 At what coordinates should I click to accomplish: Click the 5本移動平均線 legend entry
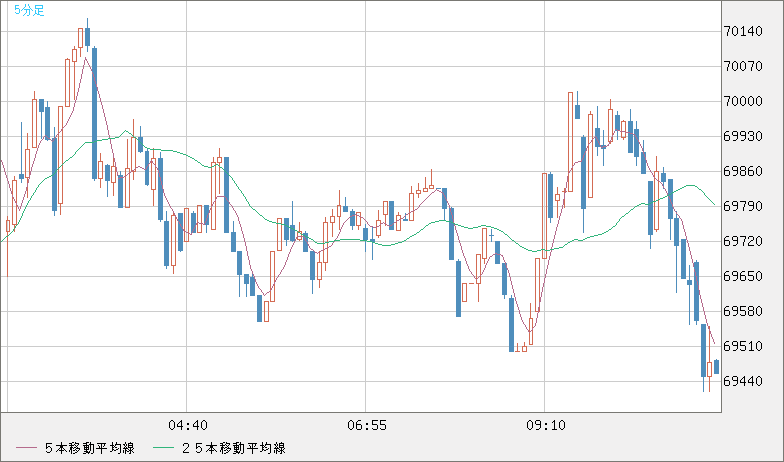click(90, 448)
